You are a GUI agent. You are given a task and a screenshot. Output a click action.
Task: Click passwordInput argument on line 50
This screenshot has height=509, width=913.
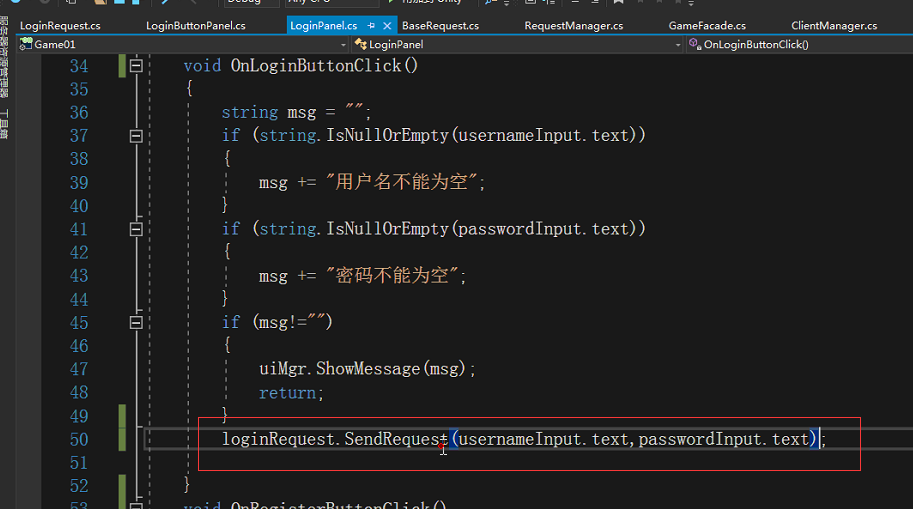coord(700,439)
